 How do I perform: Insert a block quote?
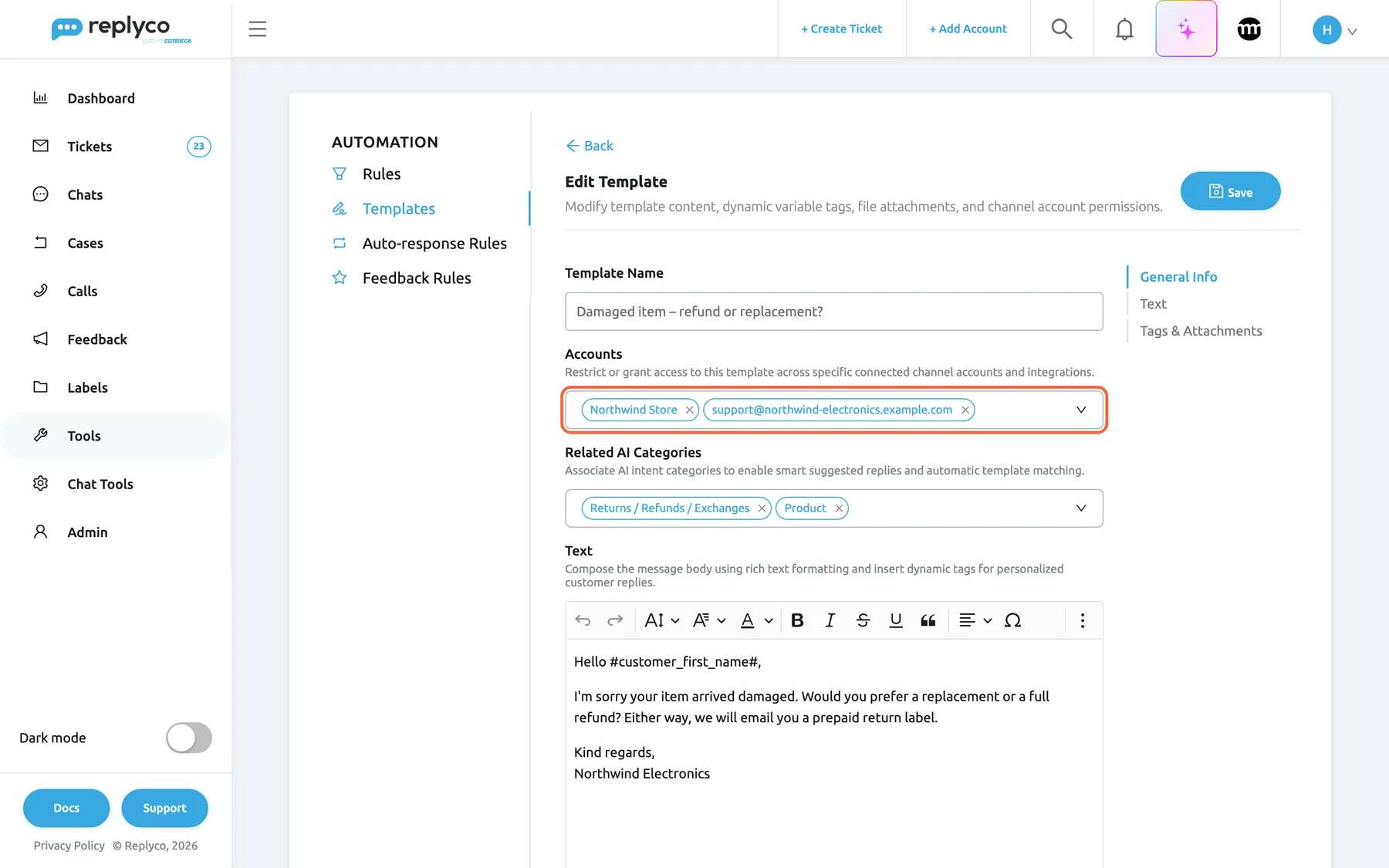(x=928, y=620)
